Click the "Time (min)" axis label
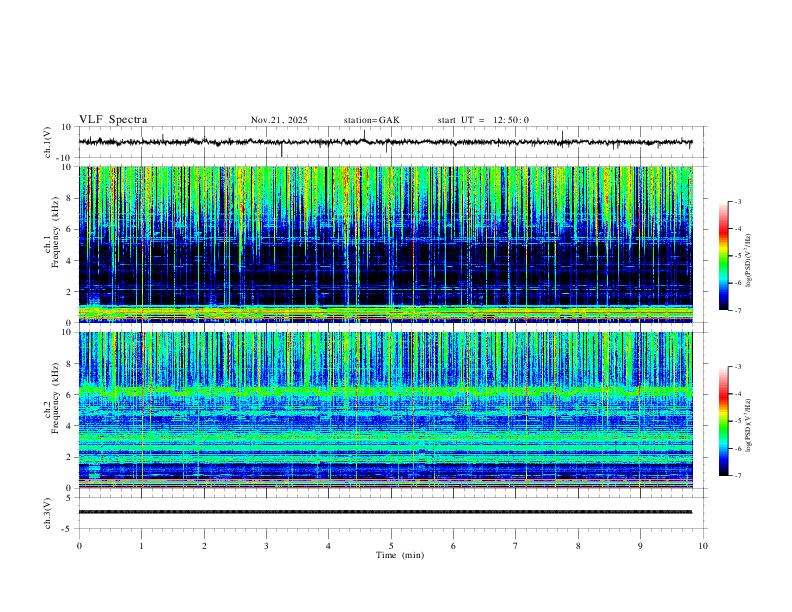Image resolution: width=792 pixels, height=612 pixels. point(400,555)
